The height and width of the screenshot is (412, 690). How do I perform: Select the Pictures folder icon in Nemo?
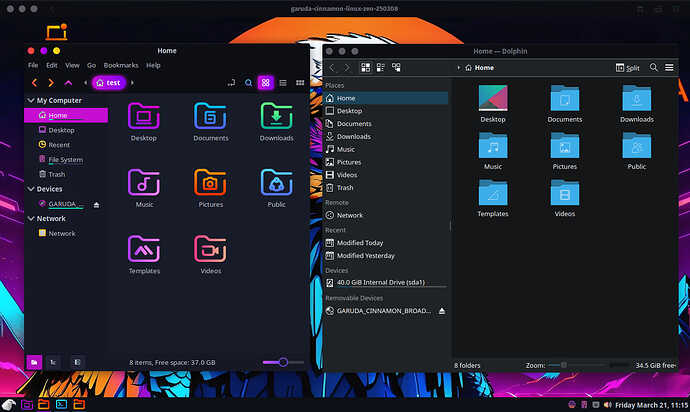210,183
